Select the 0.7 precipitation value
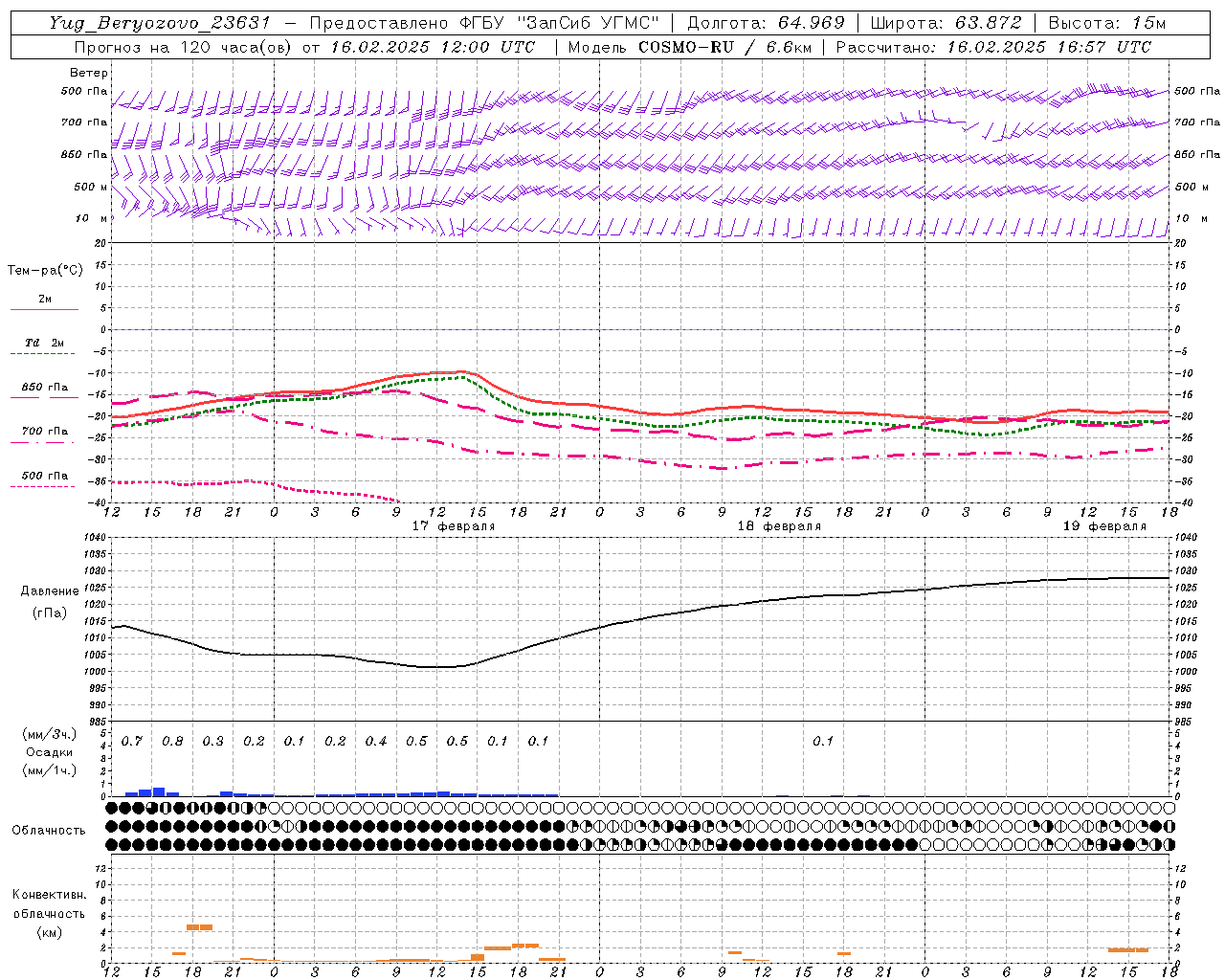This screenshot has width=1225, height=980. tap(132, 742)
